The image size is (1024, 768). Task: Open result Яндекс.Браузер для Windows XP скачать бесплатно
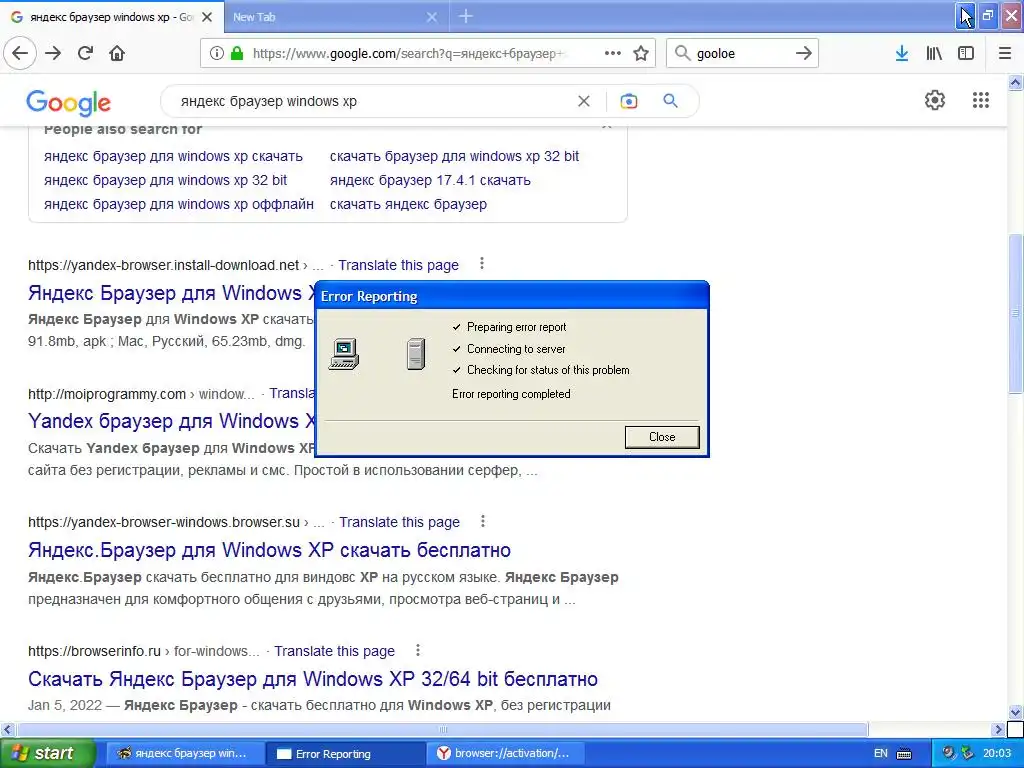pyautogui.click(x=269, y=550)
